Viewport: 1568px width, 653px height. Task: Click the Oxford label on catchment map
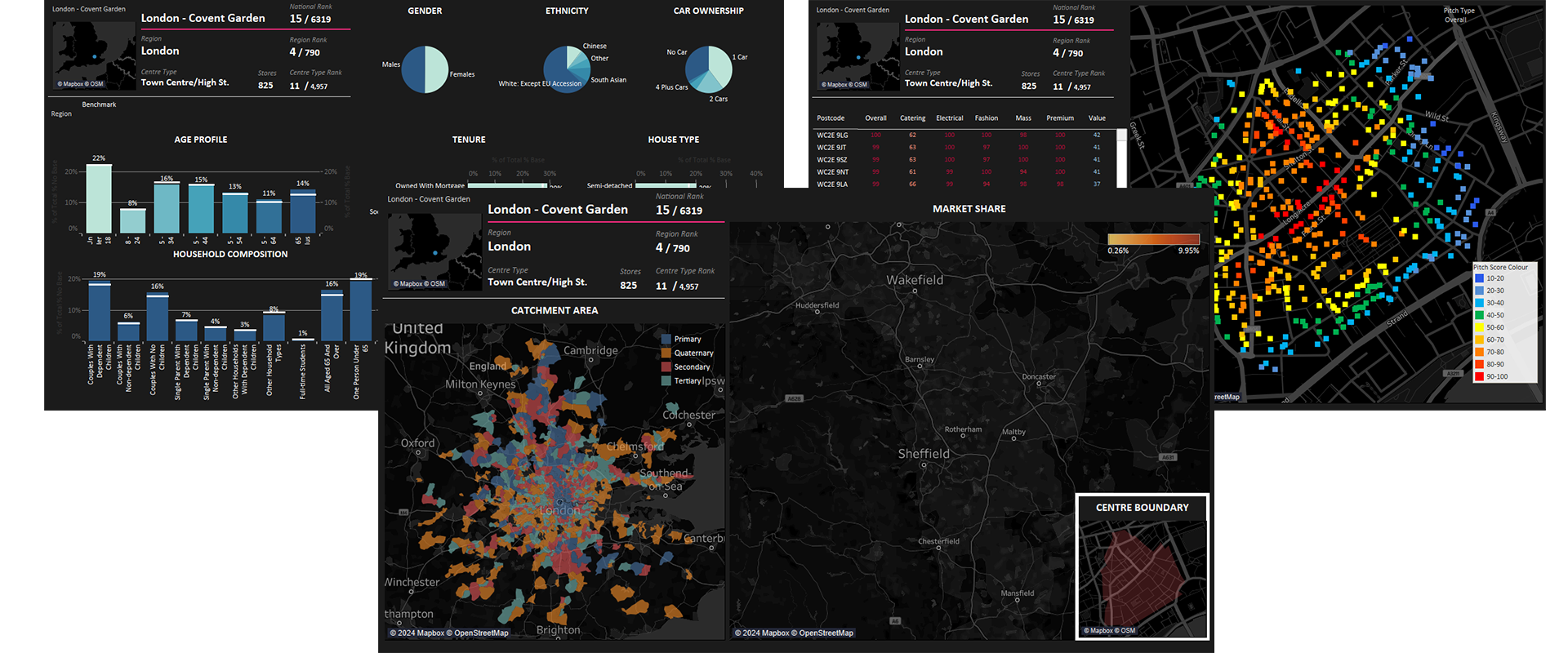coord(417,443)
